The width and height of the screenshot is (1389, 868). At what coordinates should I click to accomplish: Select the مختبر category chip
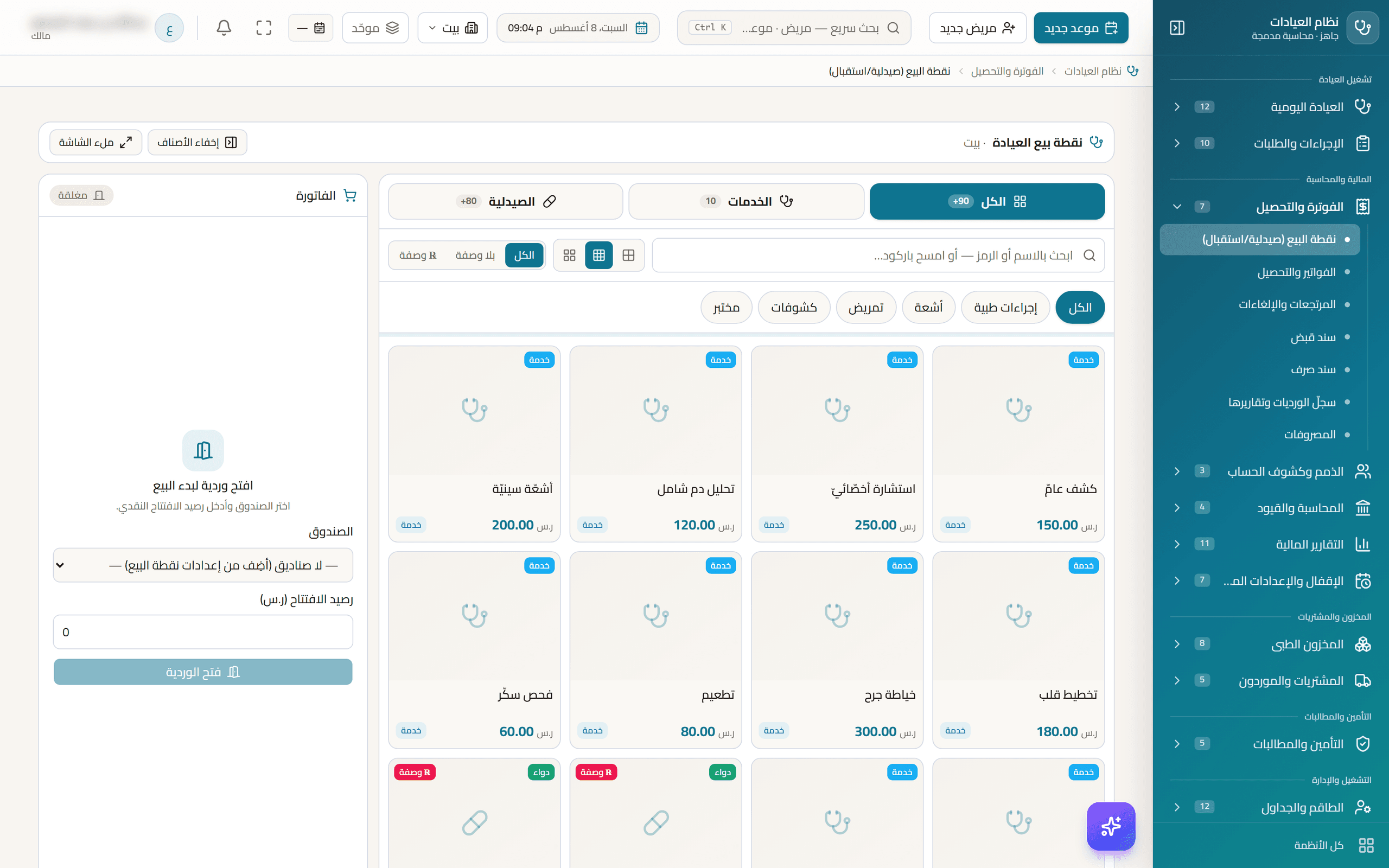click(726, 308)
